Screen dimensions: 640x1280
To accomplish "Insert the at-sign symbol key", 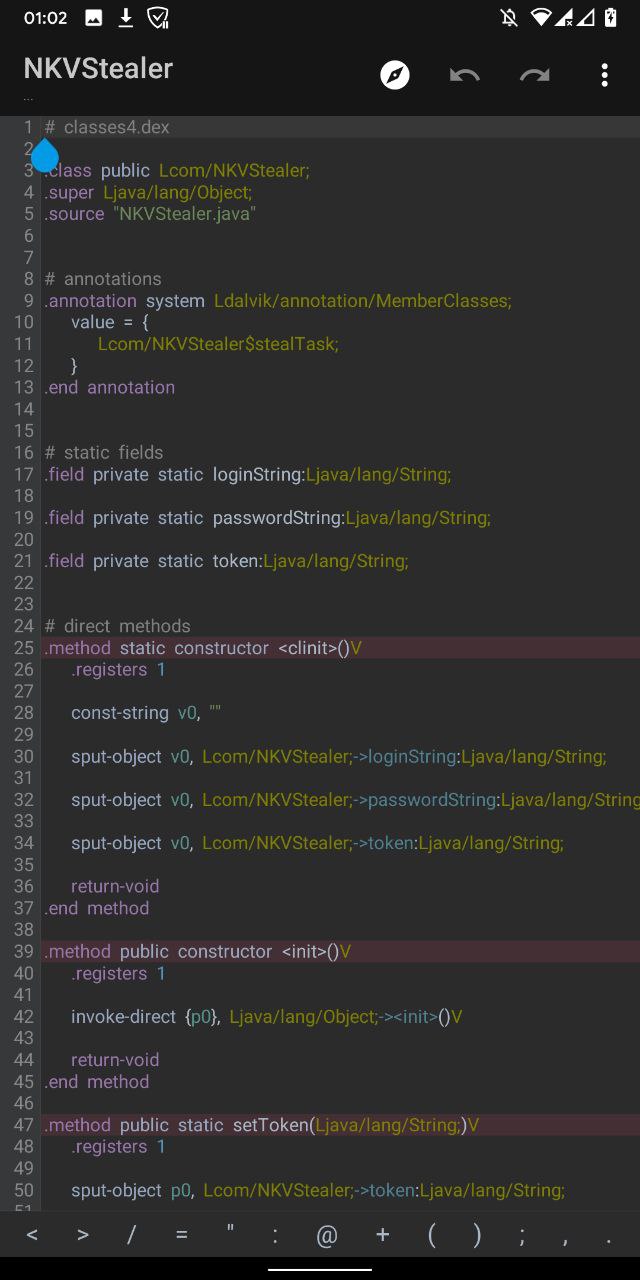I will [326, 1236].
